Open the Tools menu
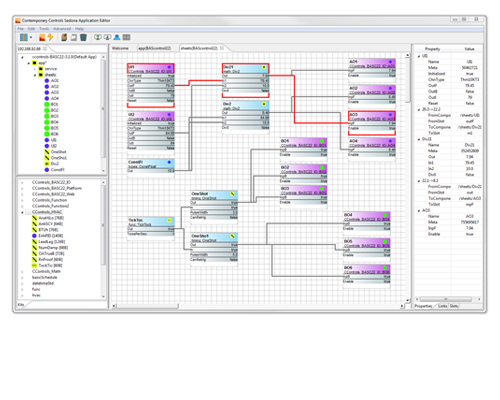Image resolution: width=500 pixels, height=400 pixels. tap(44, 29)
